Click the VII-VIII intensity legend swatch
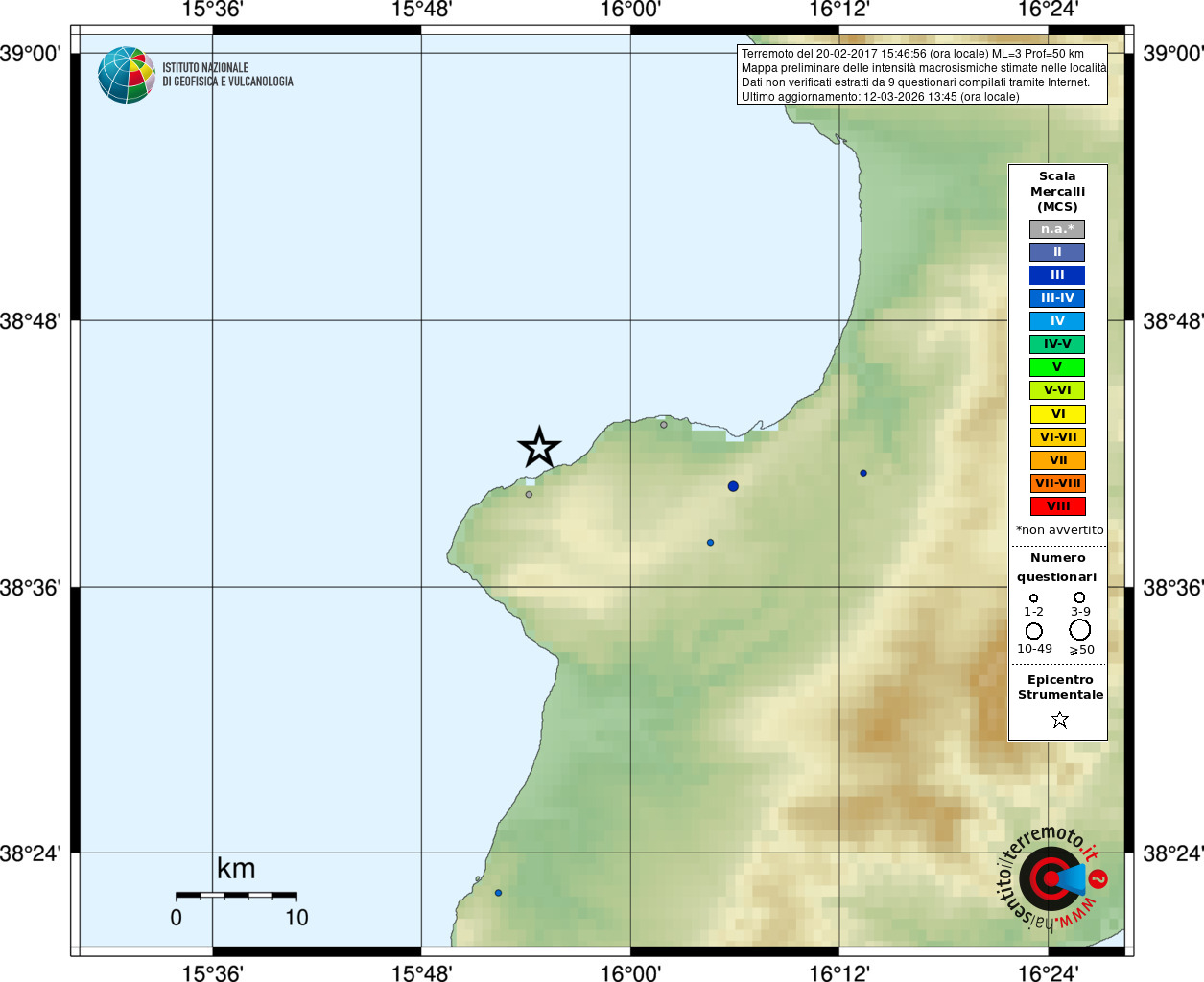 click(x=1058, y=483)
